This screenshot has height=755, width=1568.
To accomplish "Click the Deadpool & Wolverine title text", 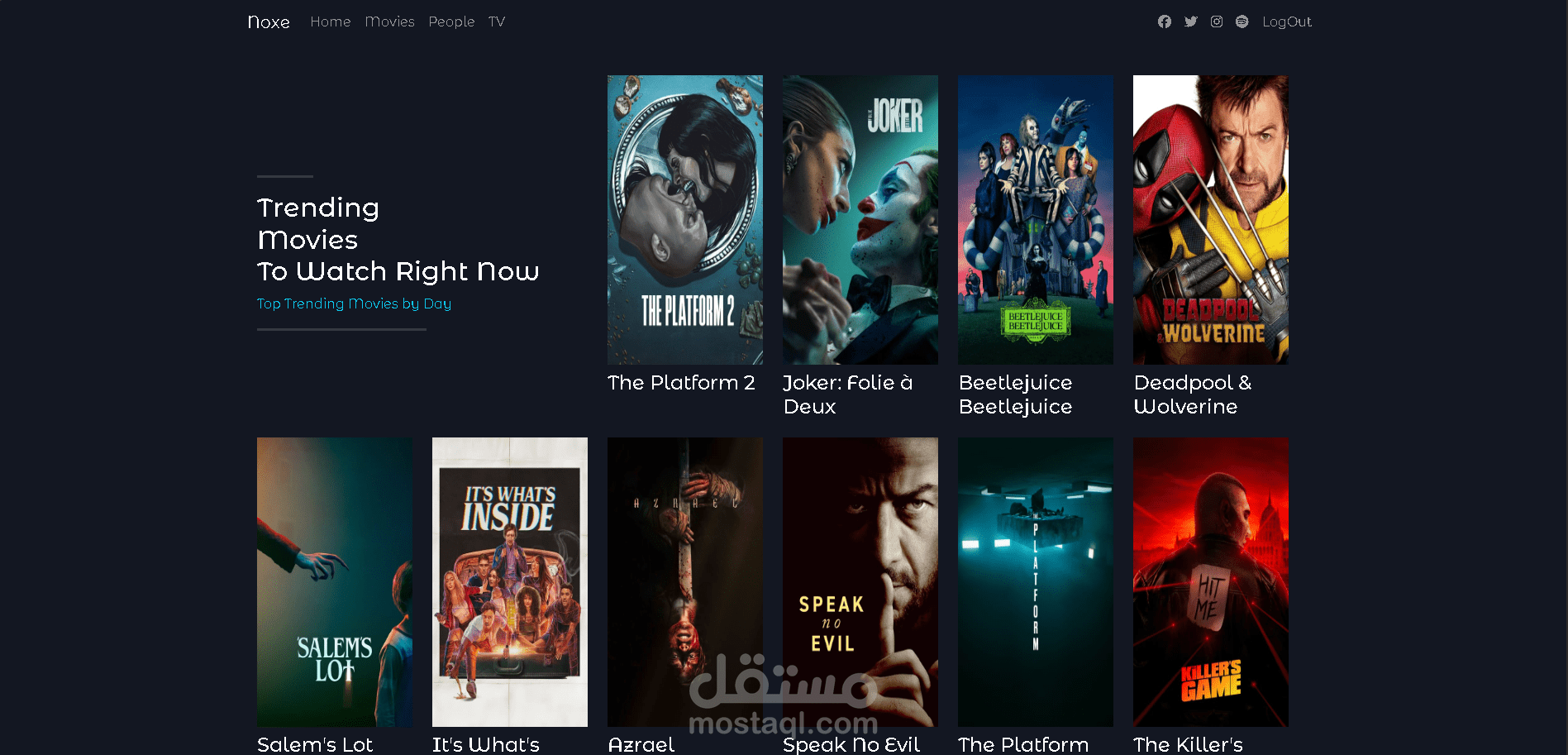I will tap(1193, 394).
